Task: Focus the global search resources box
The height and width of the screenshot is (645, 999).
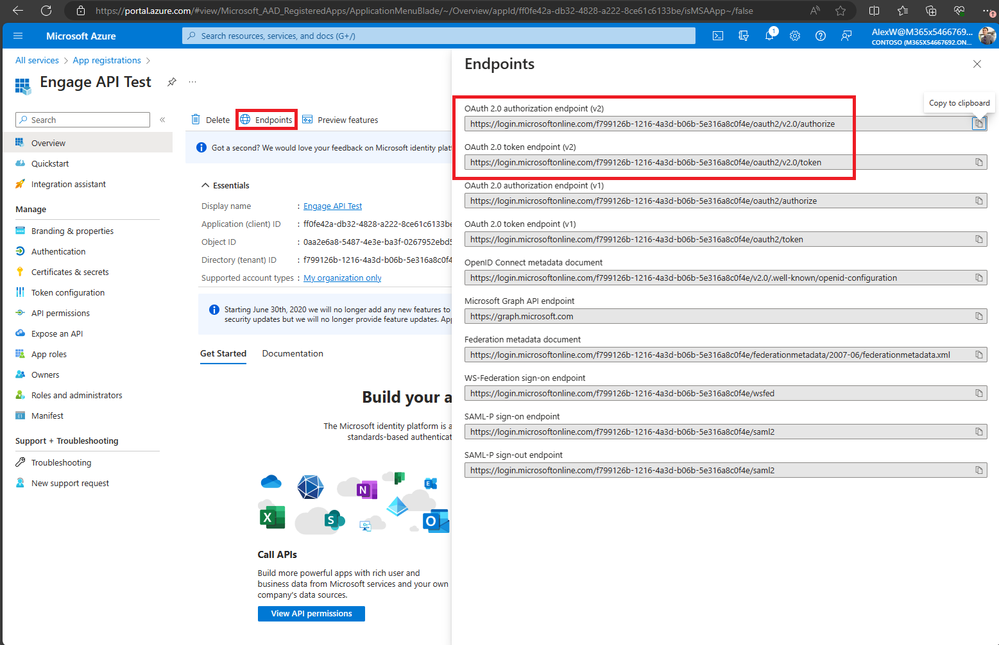Action: pyautogui.click(x=439, y=36)
